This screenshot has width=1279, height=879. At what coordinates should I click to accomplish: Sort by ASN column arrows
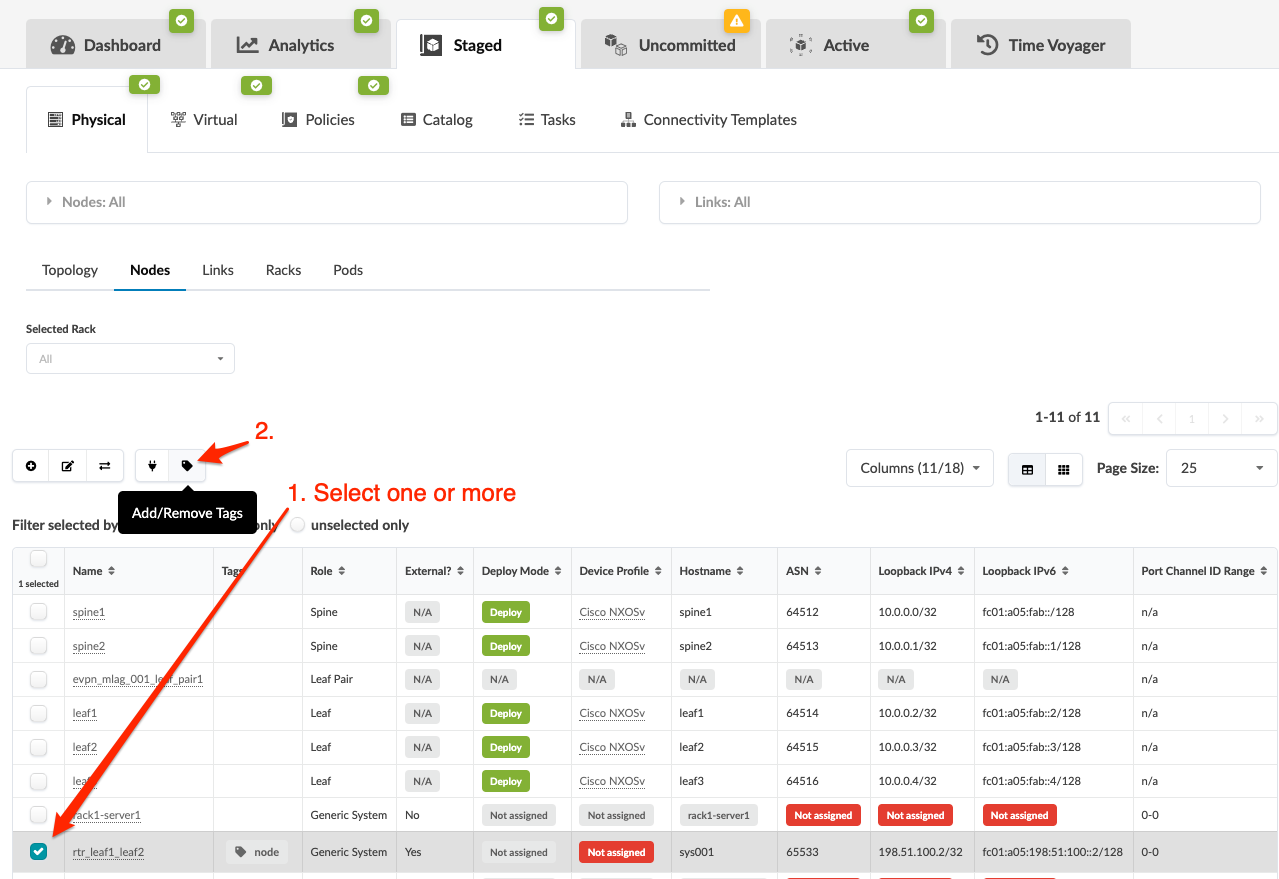click(x=818, y=571)
